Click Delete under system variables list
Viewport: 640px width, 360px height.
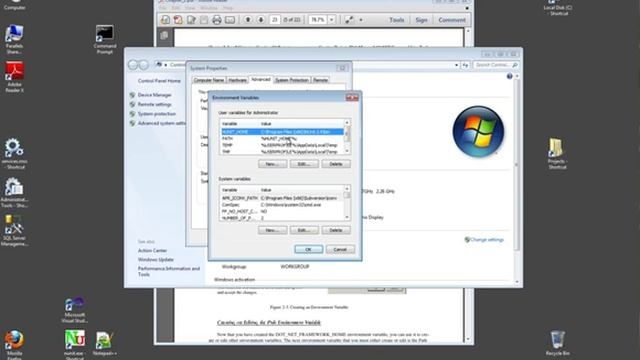pyautogui.click(x=336, y=230)
